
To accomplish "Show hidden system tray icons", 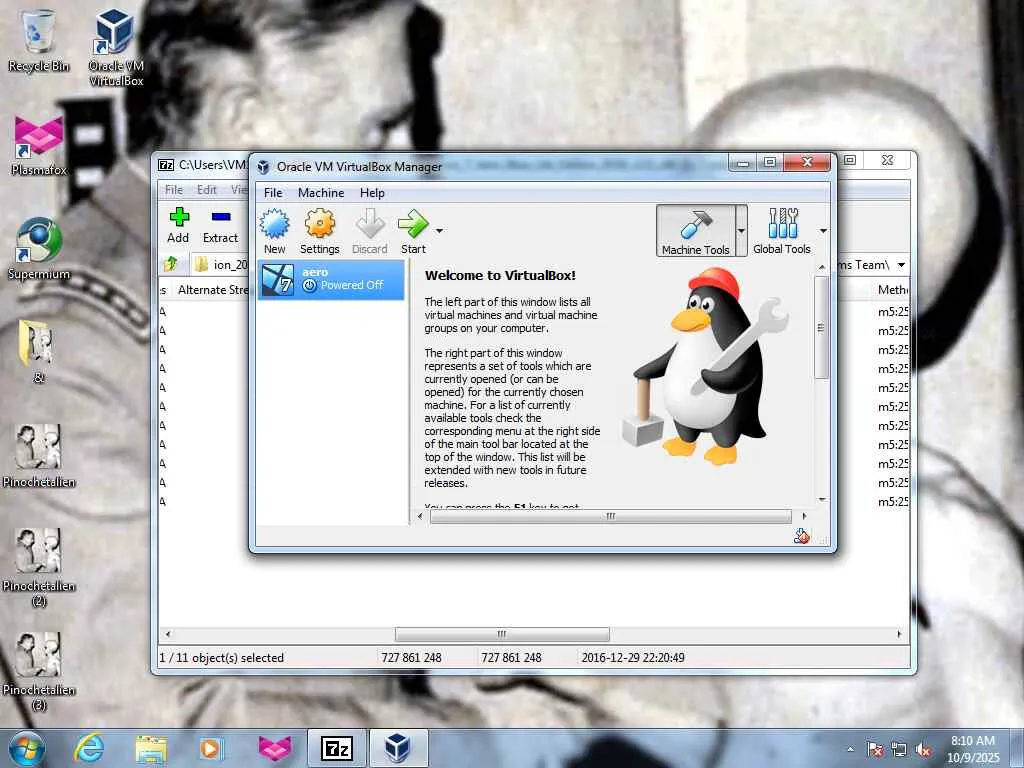I will point(850,750).
